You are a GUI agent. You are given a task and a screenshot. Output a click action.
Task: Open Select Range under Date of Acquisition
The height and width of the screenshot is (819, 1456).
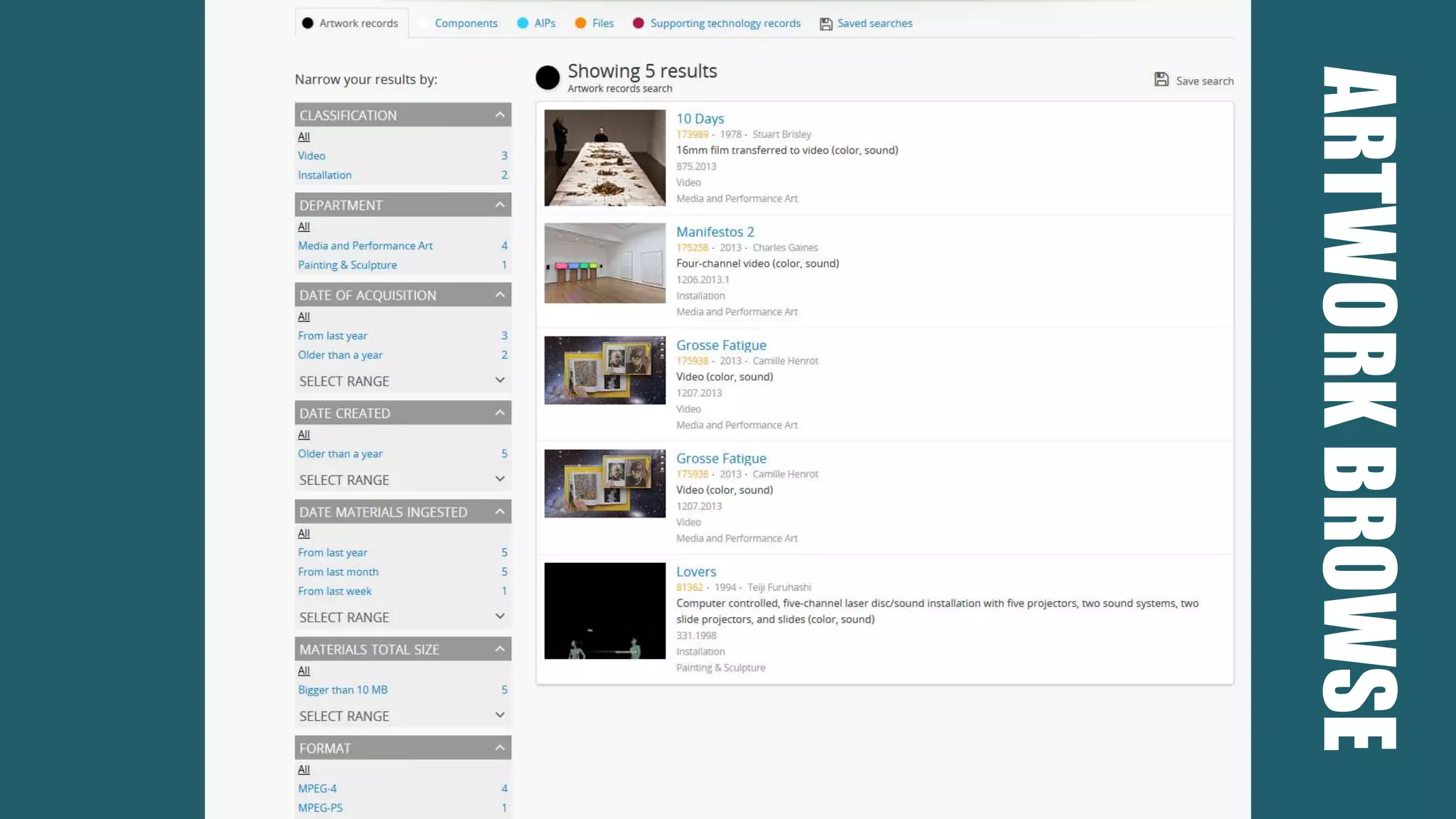[x=402, y=381]
